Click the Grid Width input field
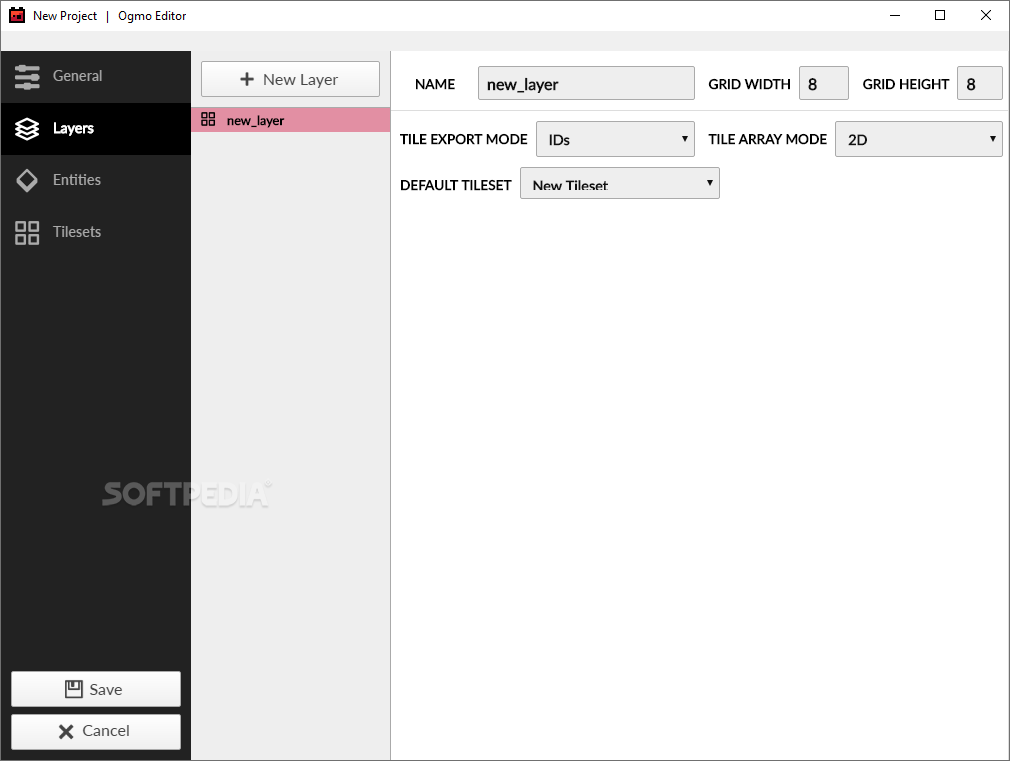 [824, 83]
